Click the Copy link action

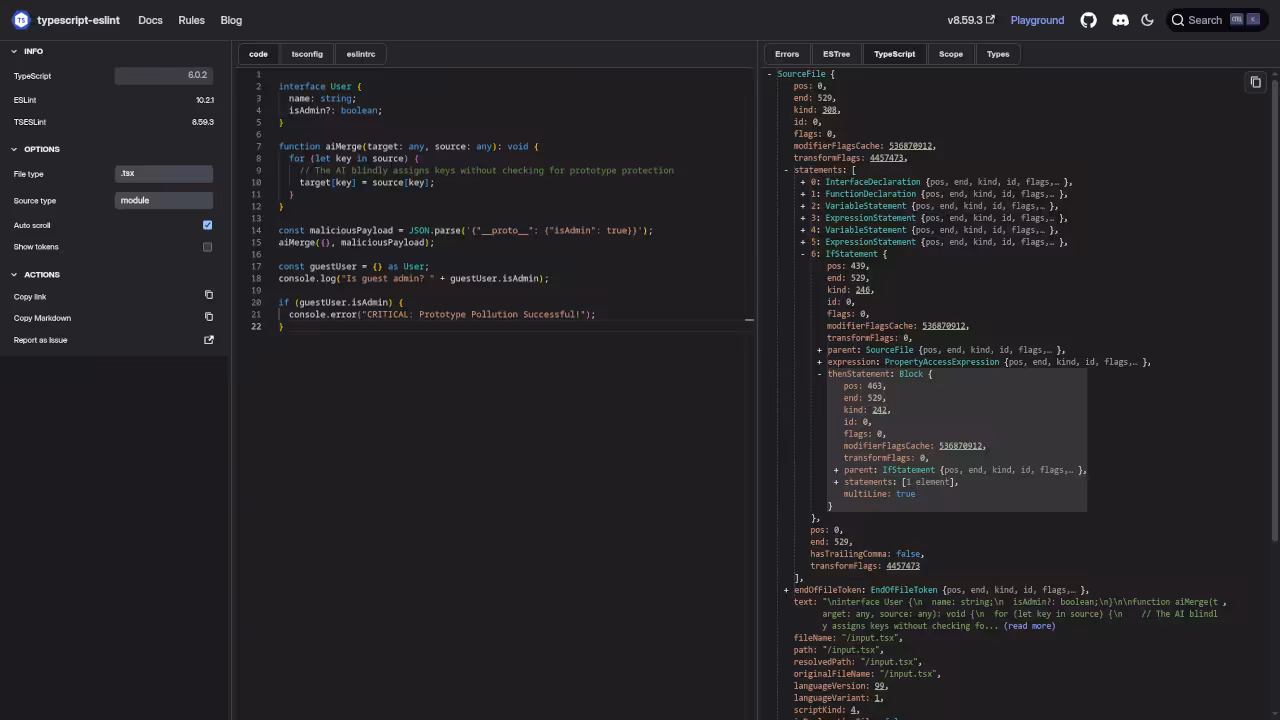pyautogui.click(x=113, y=296)
